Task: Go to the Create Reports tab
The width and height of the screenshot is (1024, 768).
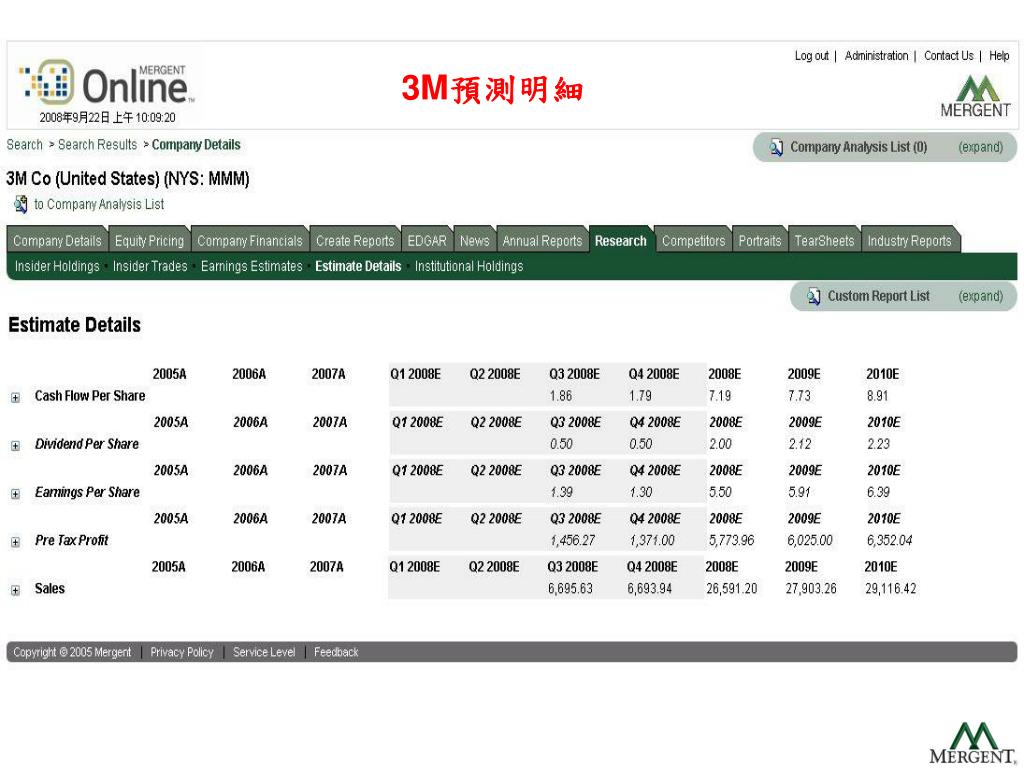Action: [x=355, y=241]
